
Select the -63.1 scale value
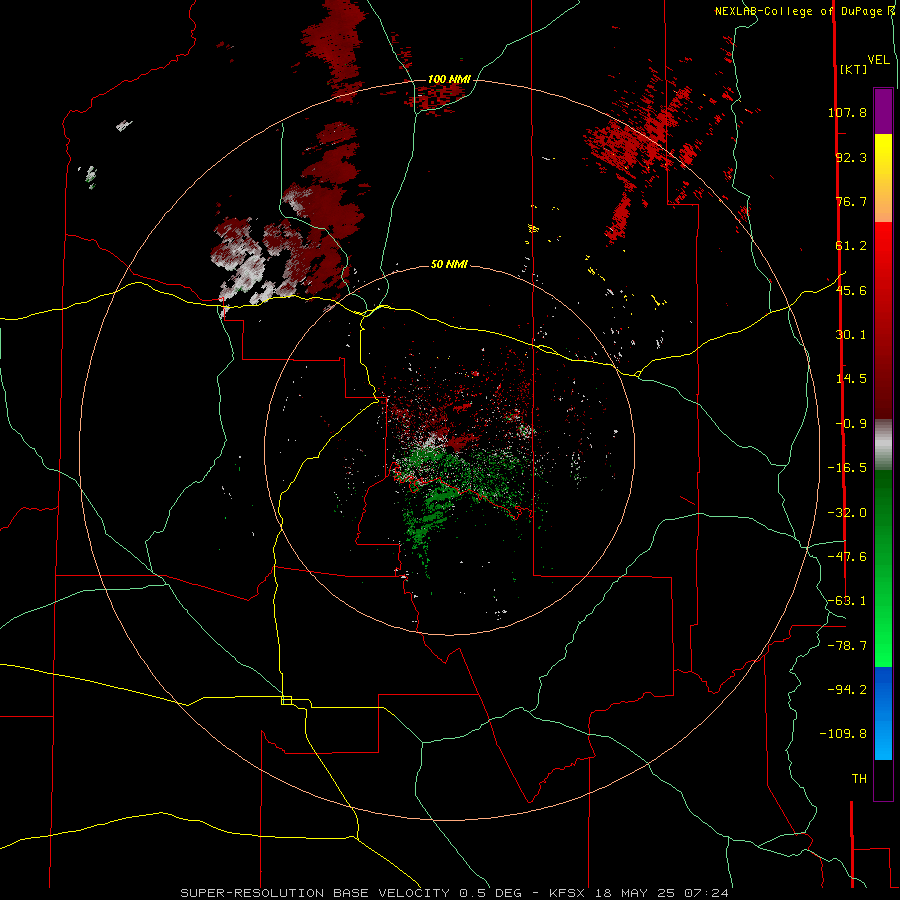pyautogui.click(x=847, y=601)
